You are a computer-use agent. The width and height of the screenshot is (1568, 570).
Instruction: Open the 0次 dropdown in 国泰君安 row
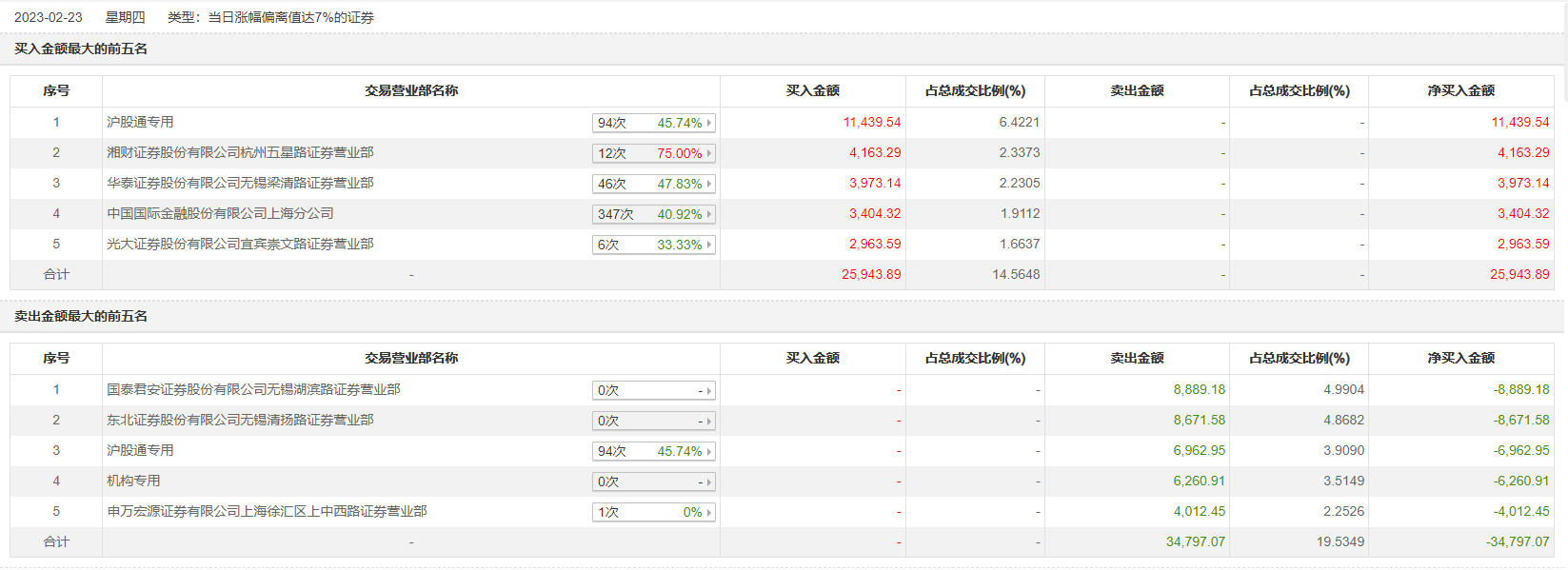coord(708,390)
